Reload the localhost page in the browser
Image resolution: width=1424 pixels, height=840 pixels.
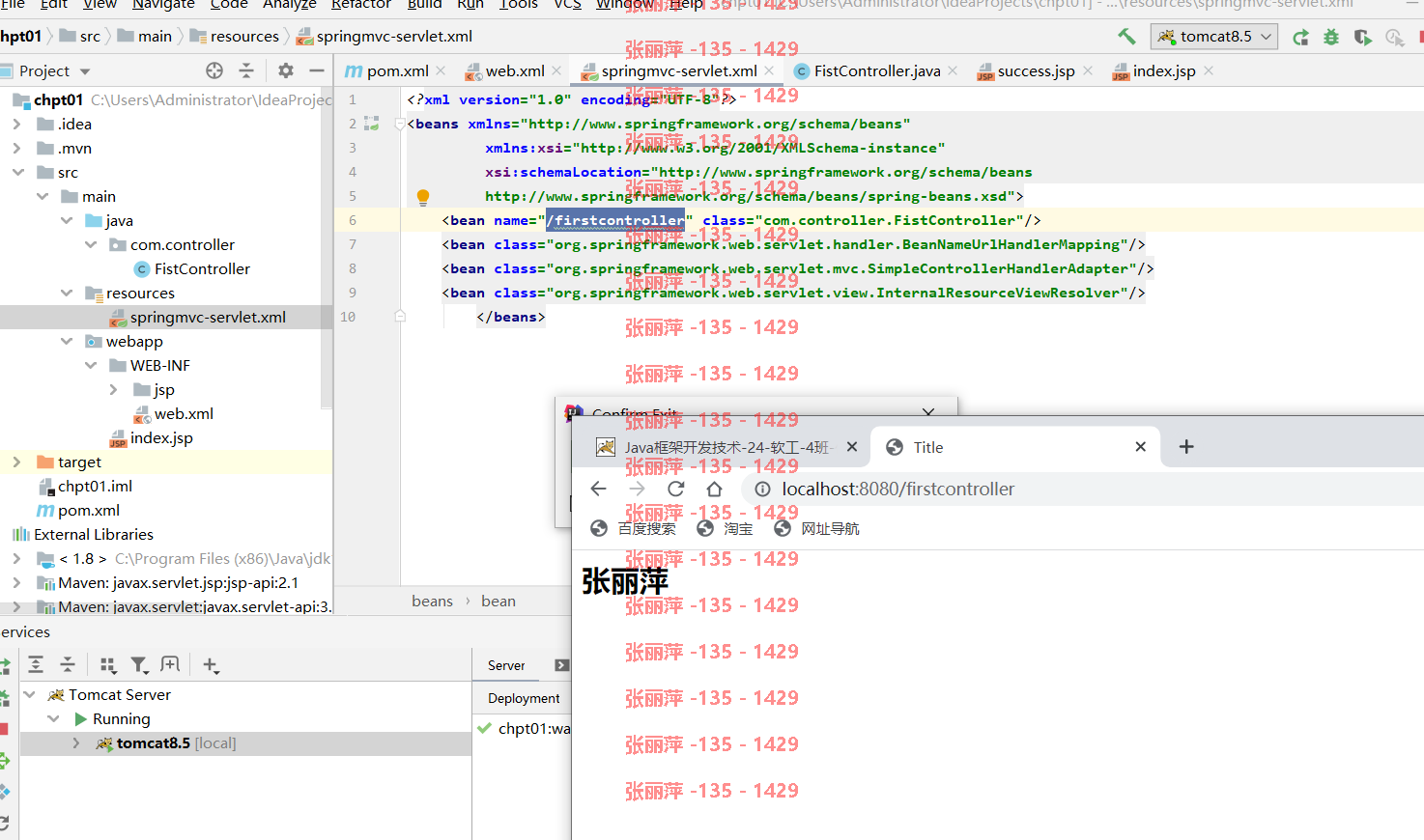[675, 489]
